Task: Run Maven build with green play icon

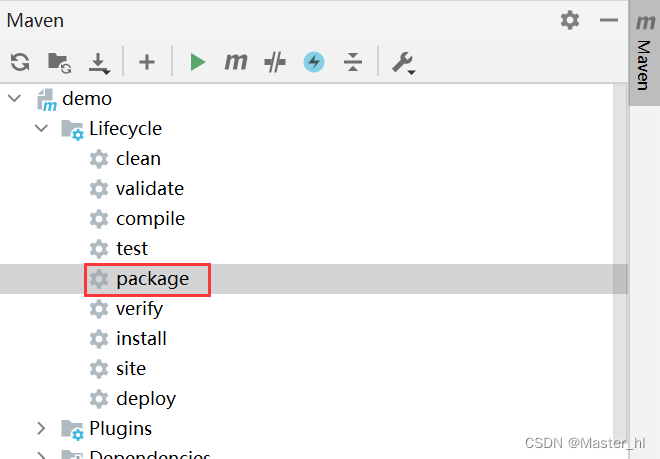Action: [197, 62]
